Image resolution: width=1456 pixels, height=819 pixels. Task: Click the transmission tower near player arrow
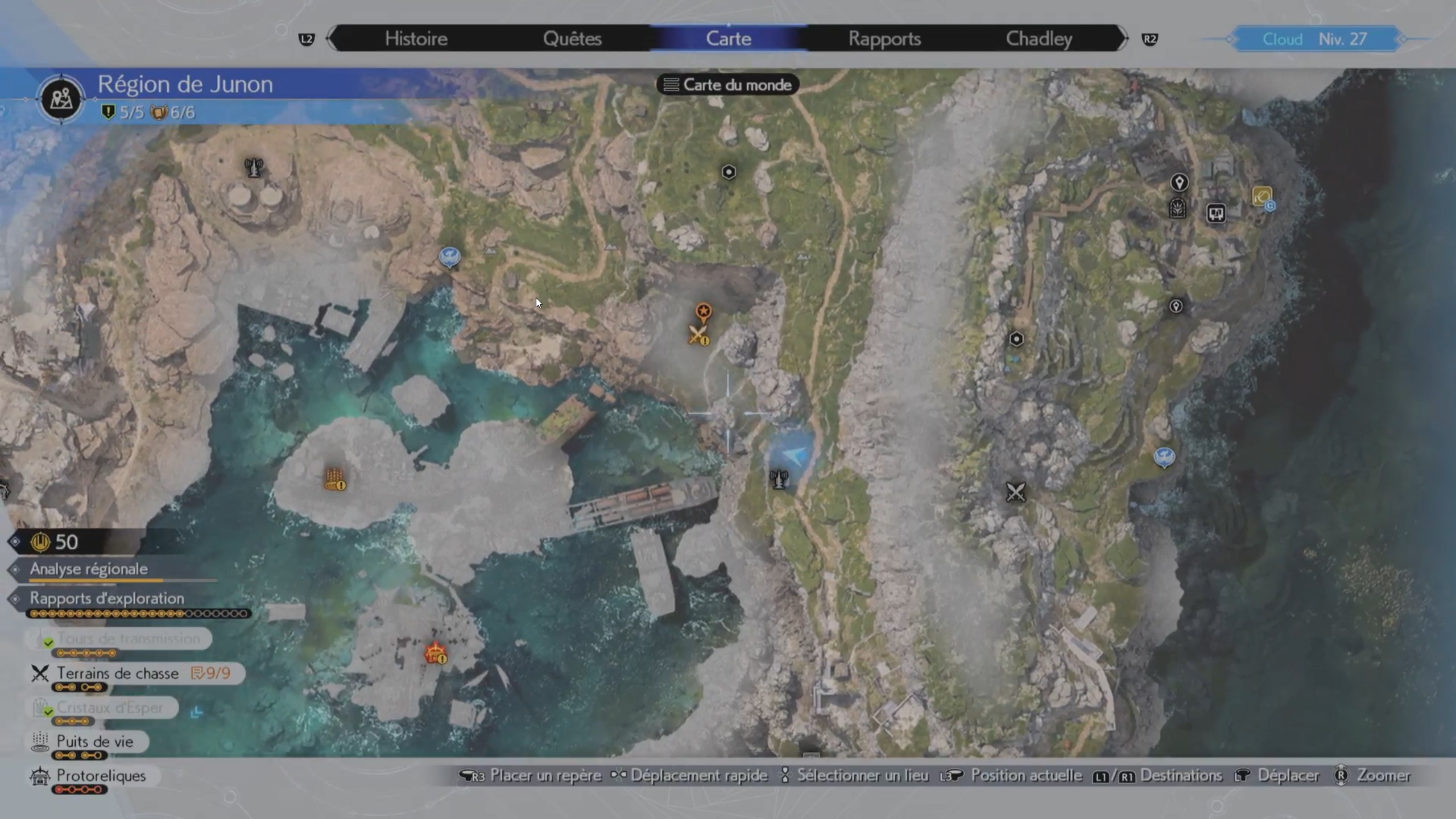(779, 478)
